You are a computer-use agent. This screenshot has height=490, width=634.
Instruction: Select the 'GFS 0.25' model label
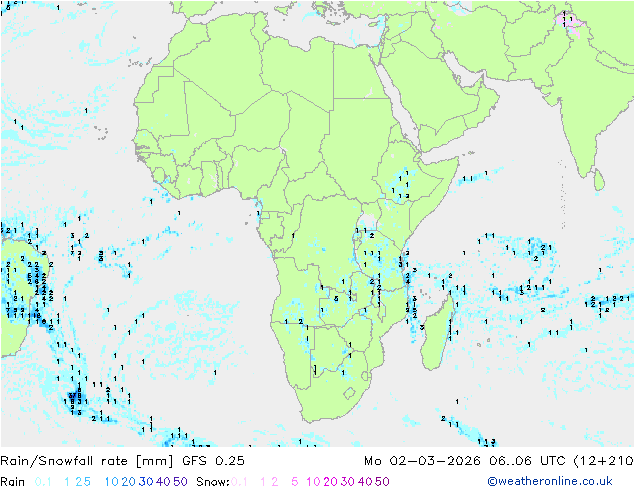coord(213,461)
